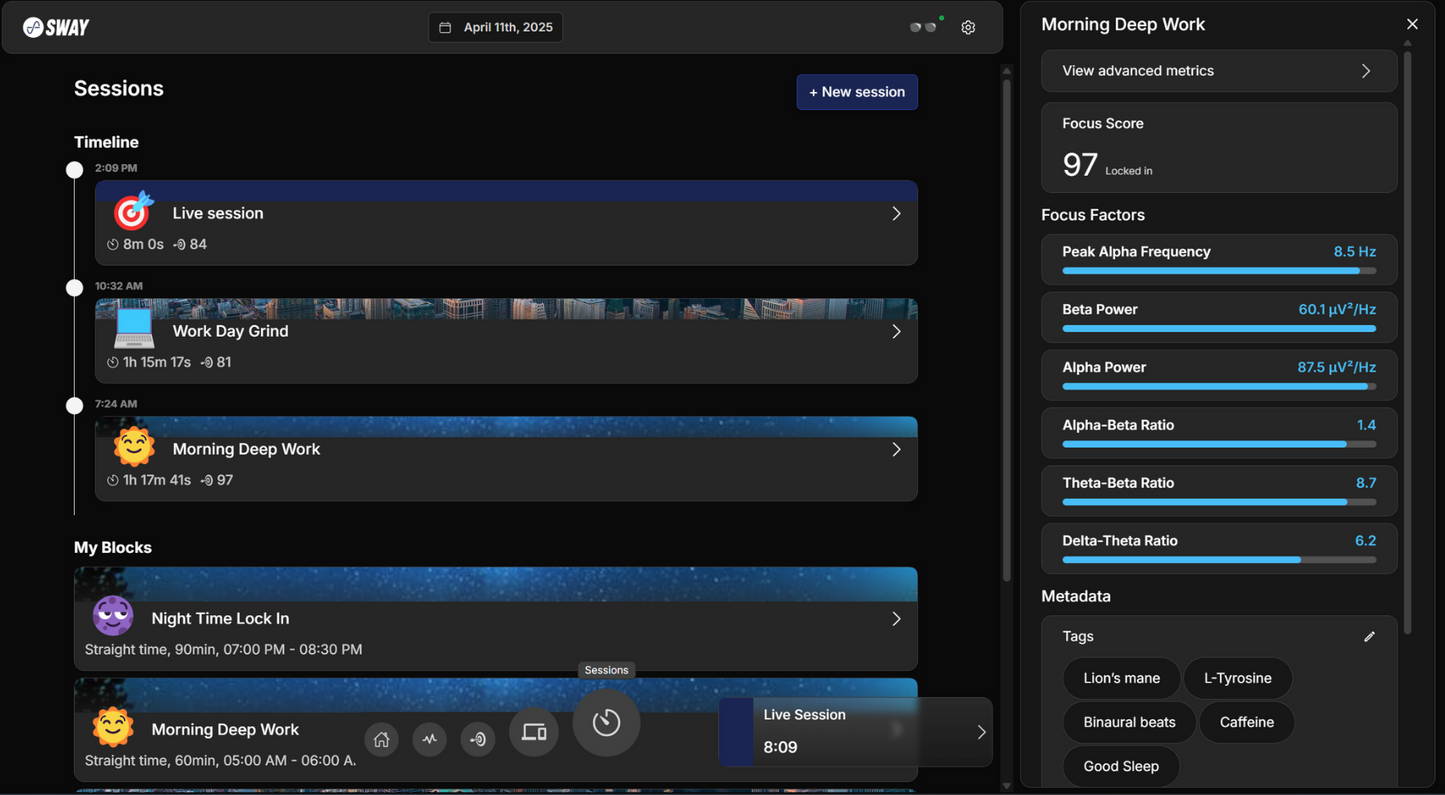Expand the Night Time Lock In block

tap(896, 619)
